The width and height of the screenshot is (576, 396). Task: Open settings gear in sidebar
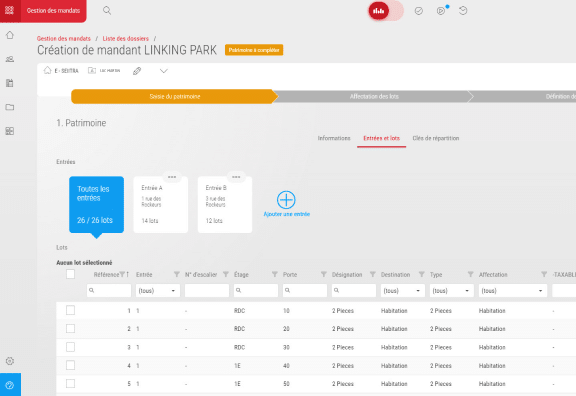[x=10, y=361]
